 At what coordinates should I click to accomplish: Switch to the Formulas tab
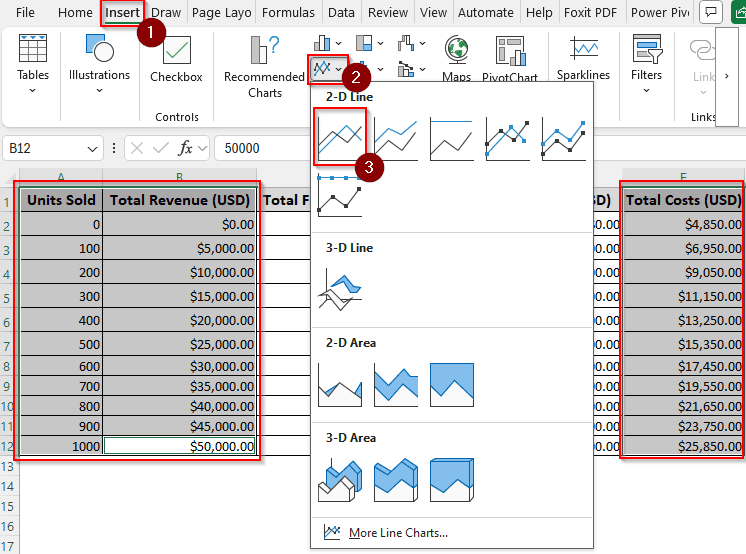(x=288, y=12)
